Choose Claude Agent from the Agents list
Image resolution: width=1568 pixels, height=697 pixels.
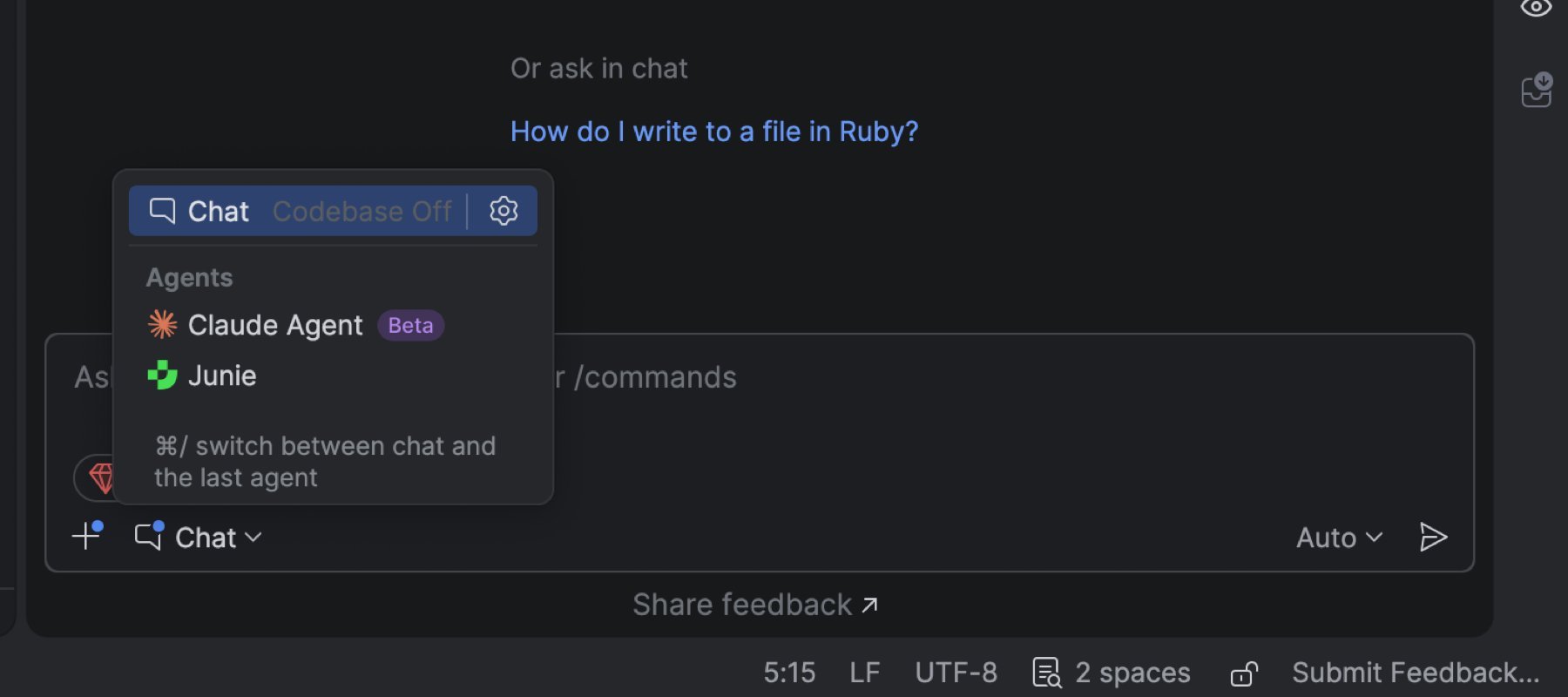pos(275,325)
